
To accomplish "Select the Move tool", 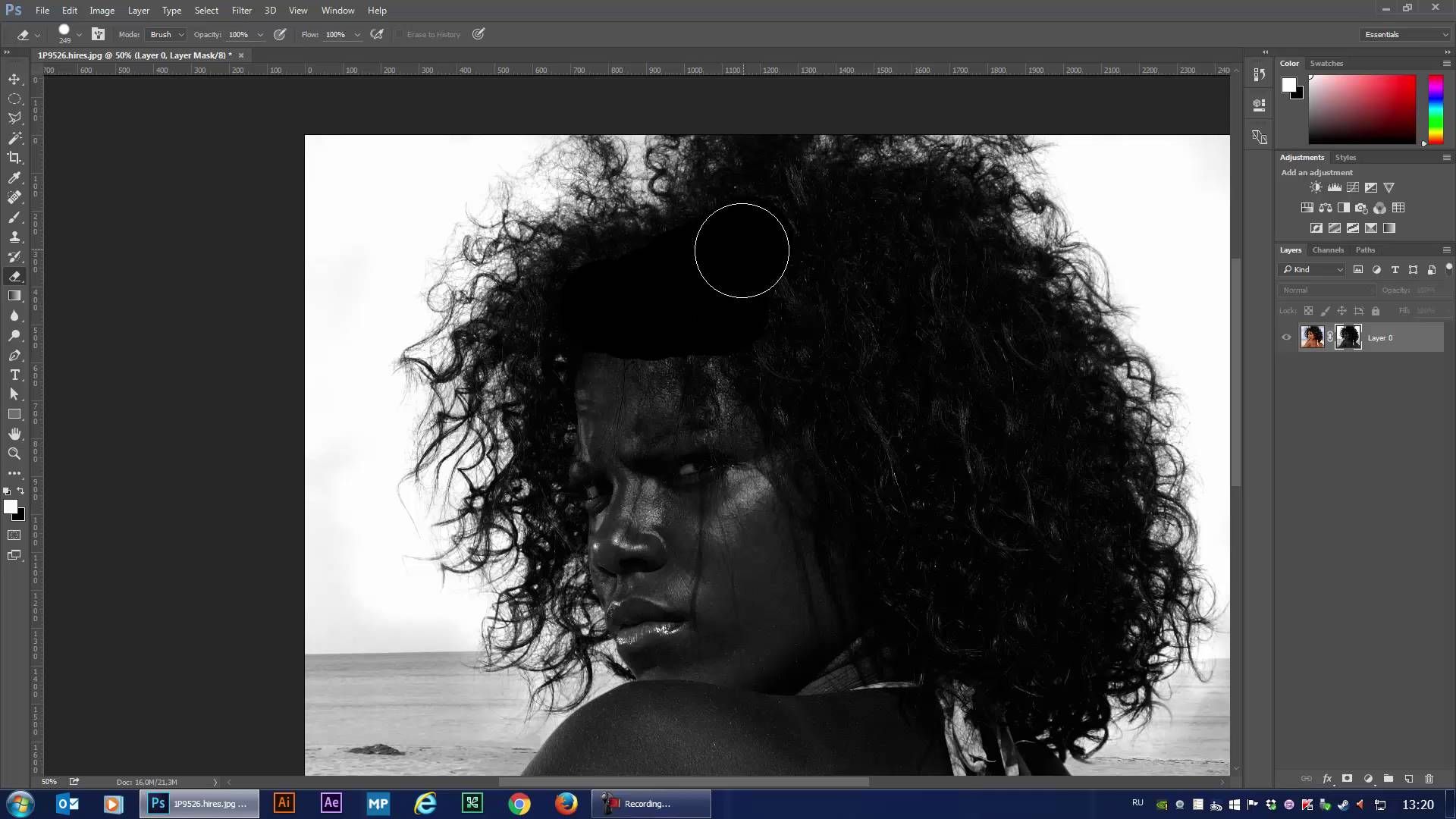I will click(x=14, y=79).
